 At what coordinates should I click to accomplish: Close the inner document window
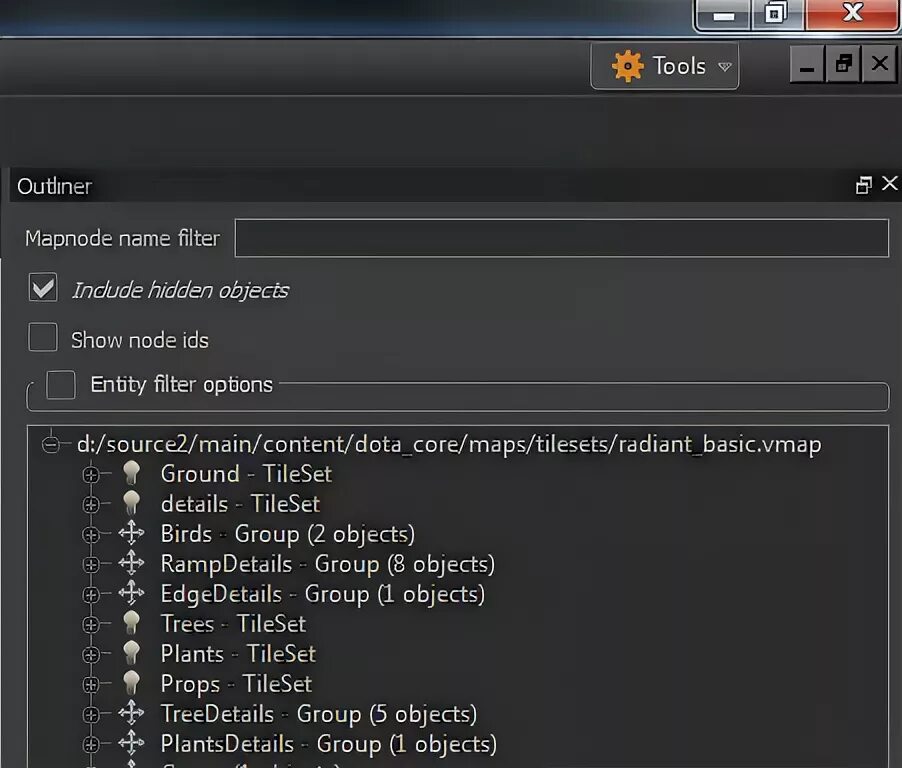[879, 64]
